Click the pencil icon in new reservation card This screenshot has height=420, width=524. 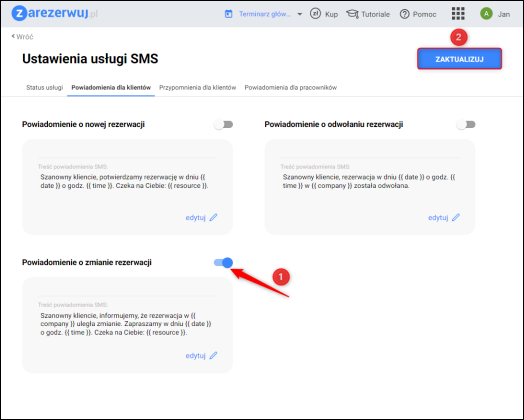click(213, 218)
